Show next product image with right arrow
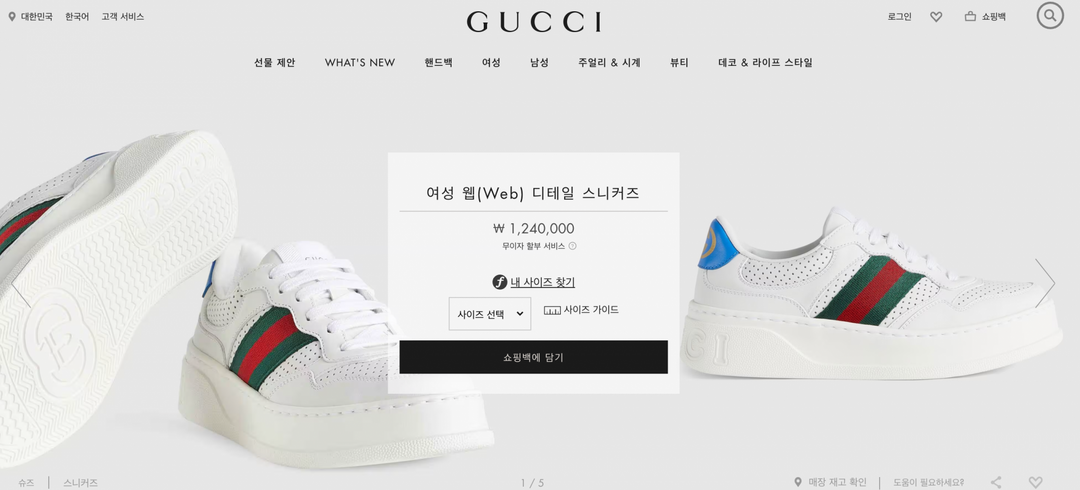The image size is (1080, 490). click(x=1045, y=283)
